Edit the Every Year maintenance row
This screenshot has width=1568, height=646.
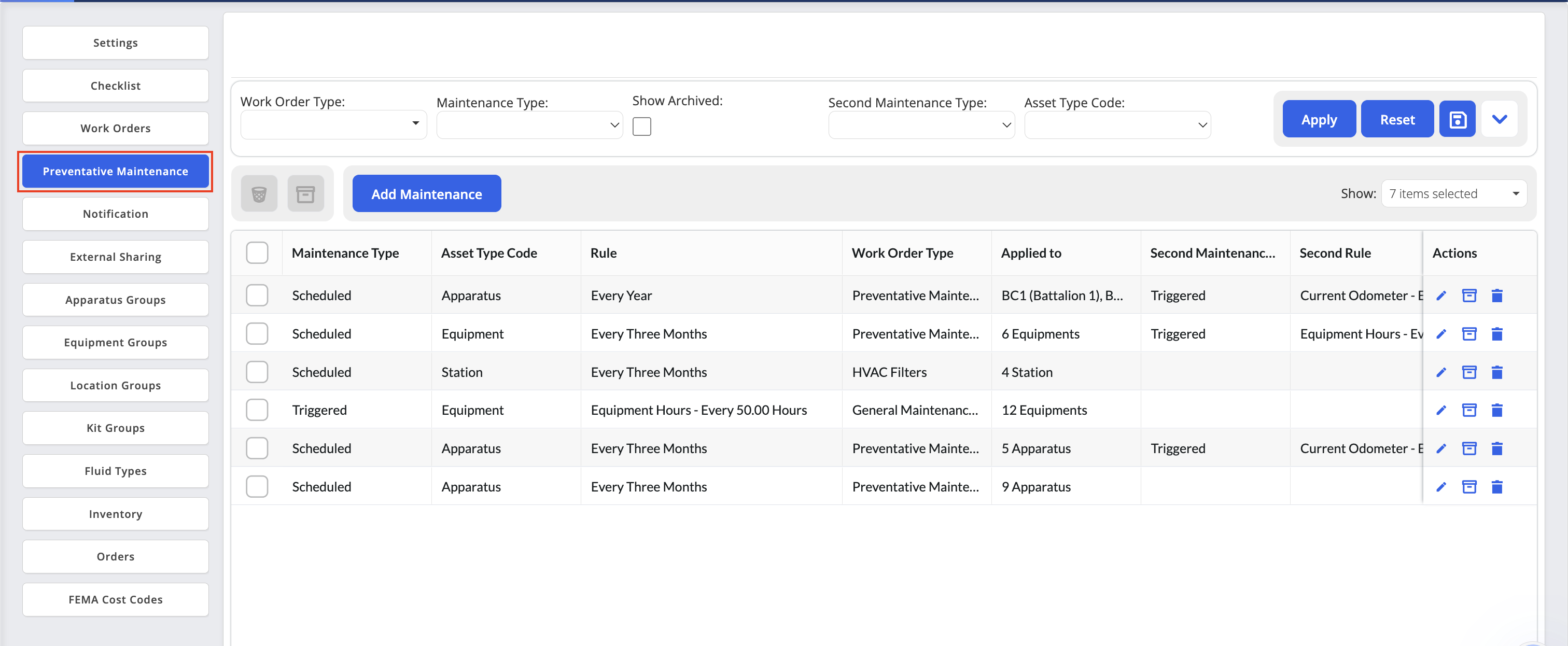(1441, 296)
